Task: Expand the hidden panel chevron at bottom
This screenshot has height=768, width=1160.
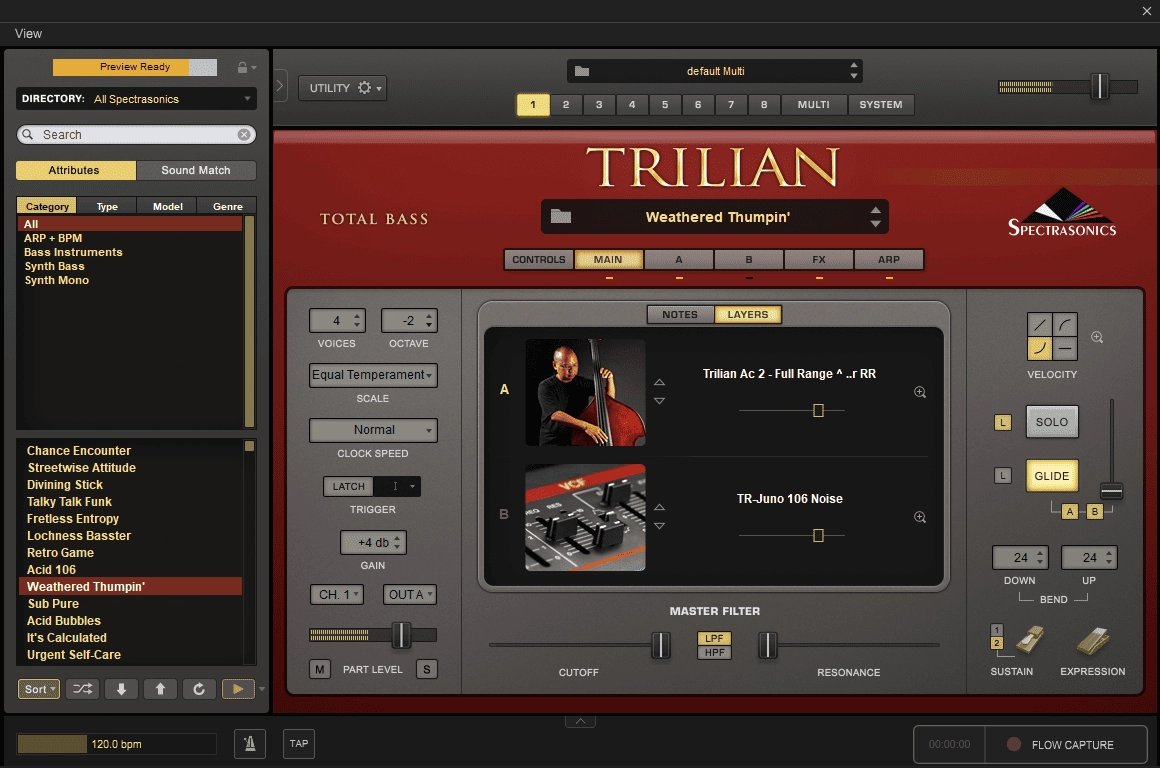Action: coord(581,721)
